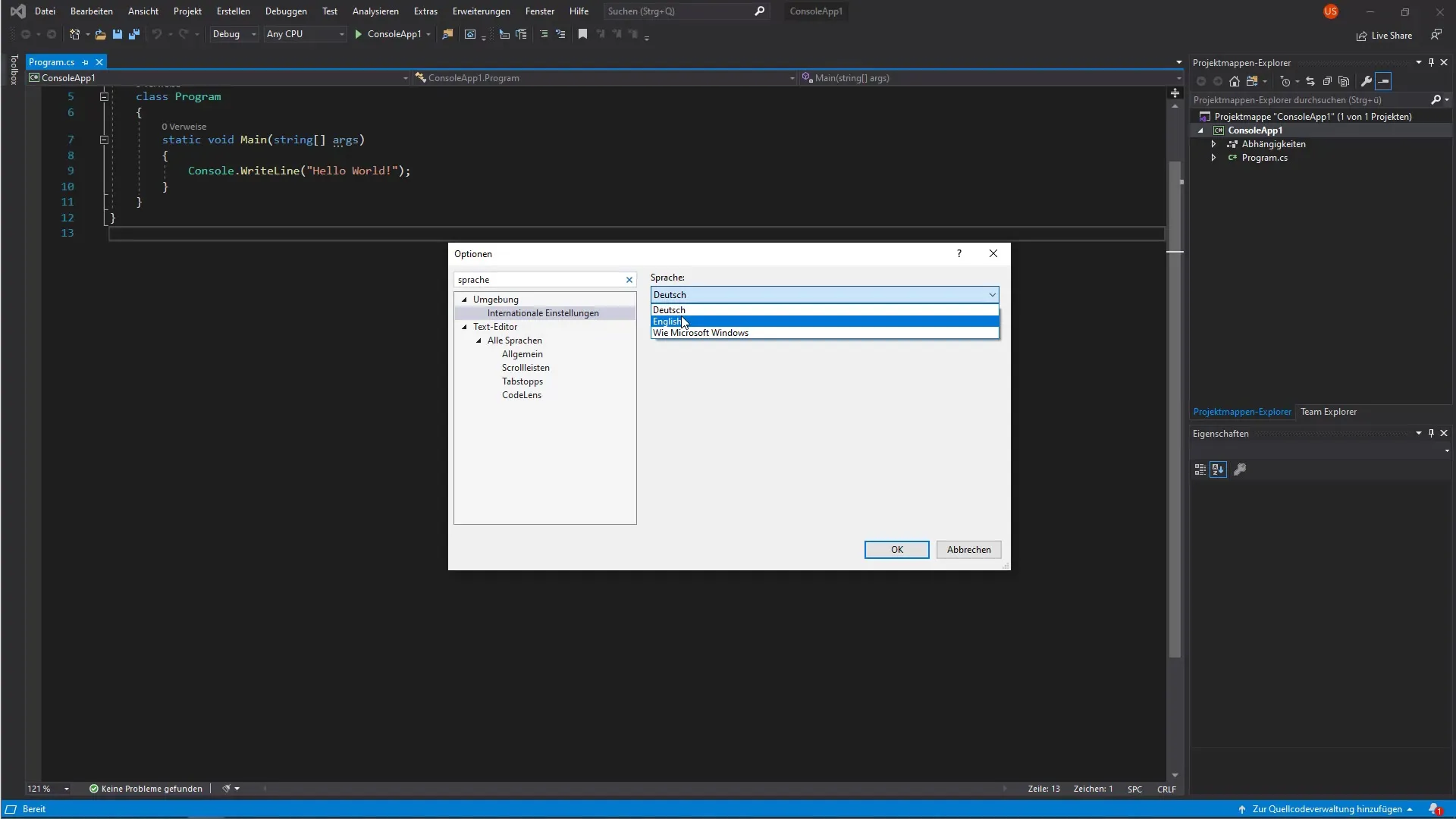Screen dimensions: 1456x819
Task: Open the Sprache combo box
Action: [x=824, y=294]
